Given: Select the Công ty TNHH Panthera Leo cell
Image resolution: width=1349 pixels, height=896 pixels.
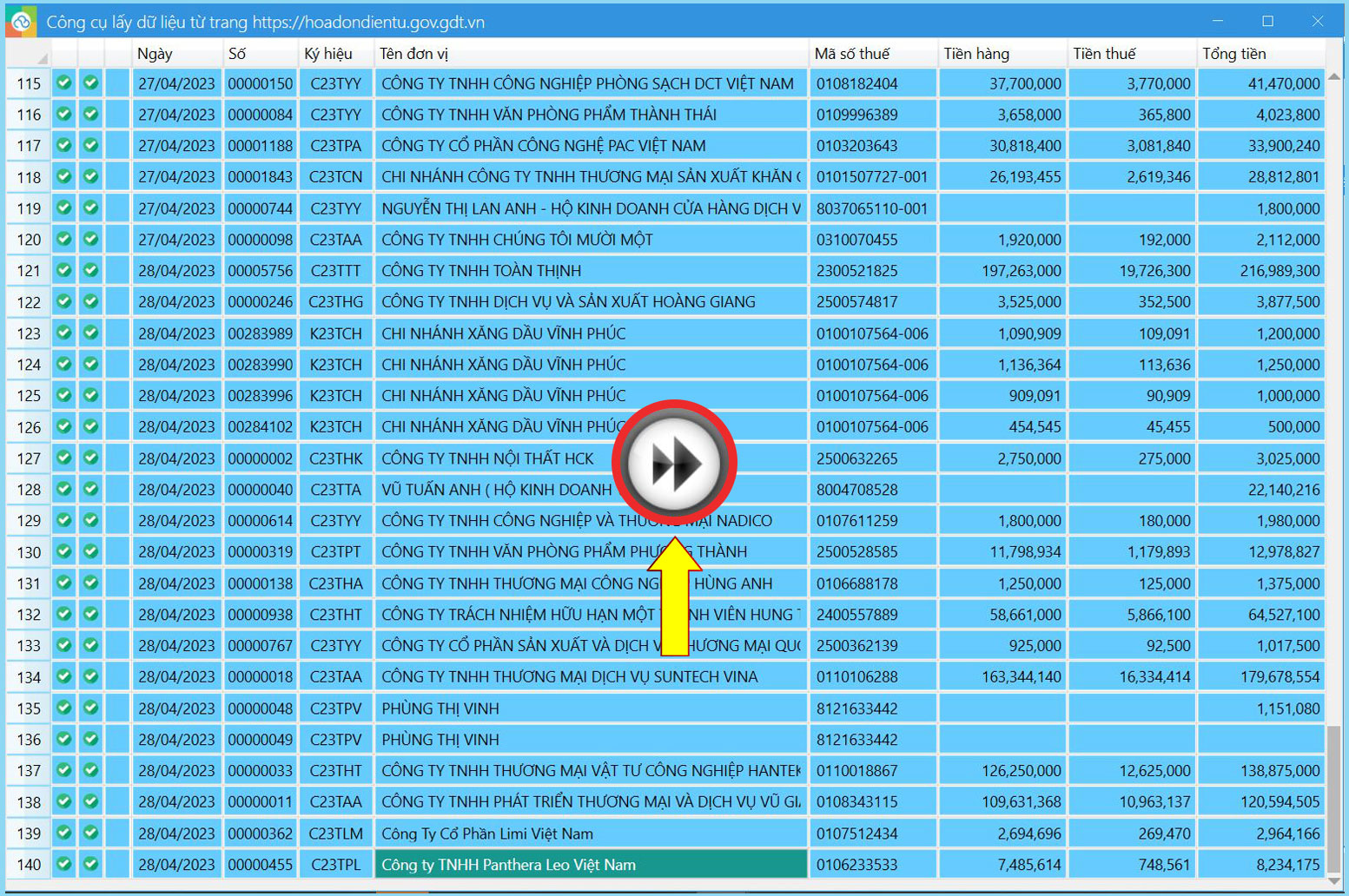Looking at the screenshot, I should [591, 865].
